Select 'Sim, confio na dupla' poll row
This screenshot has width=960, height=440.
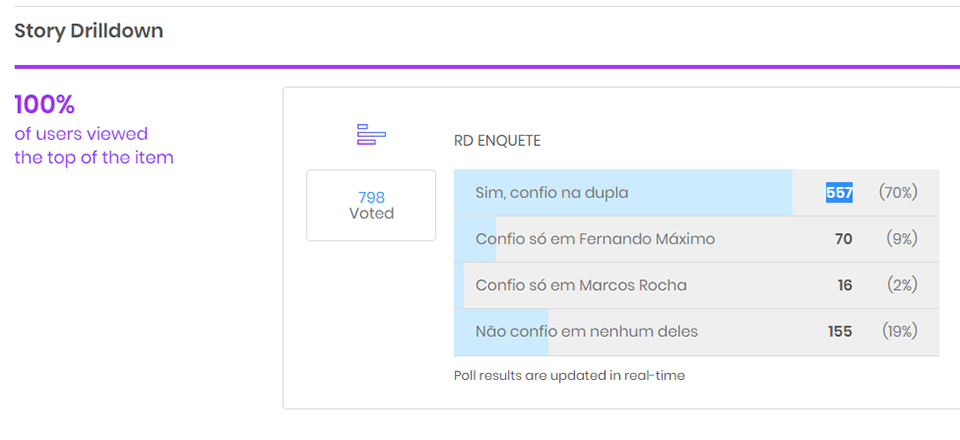tap(552, 193)
